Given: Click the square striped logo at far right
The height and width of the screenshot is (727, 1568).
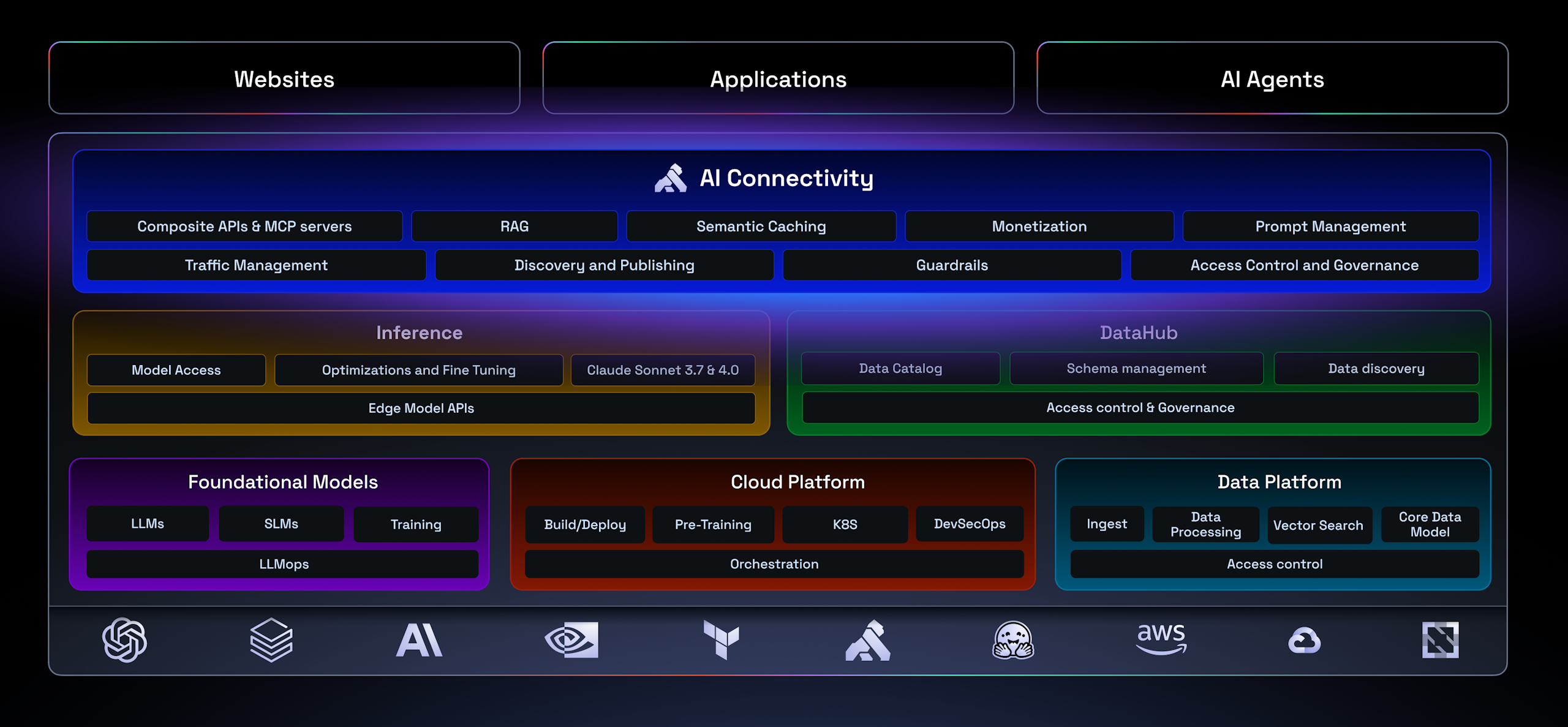Looking at the screenshot, I should (x=1440, y=640).
